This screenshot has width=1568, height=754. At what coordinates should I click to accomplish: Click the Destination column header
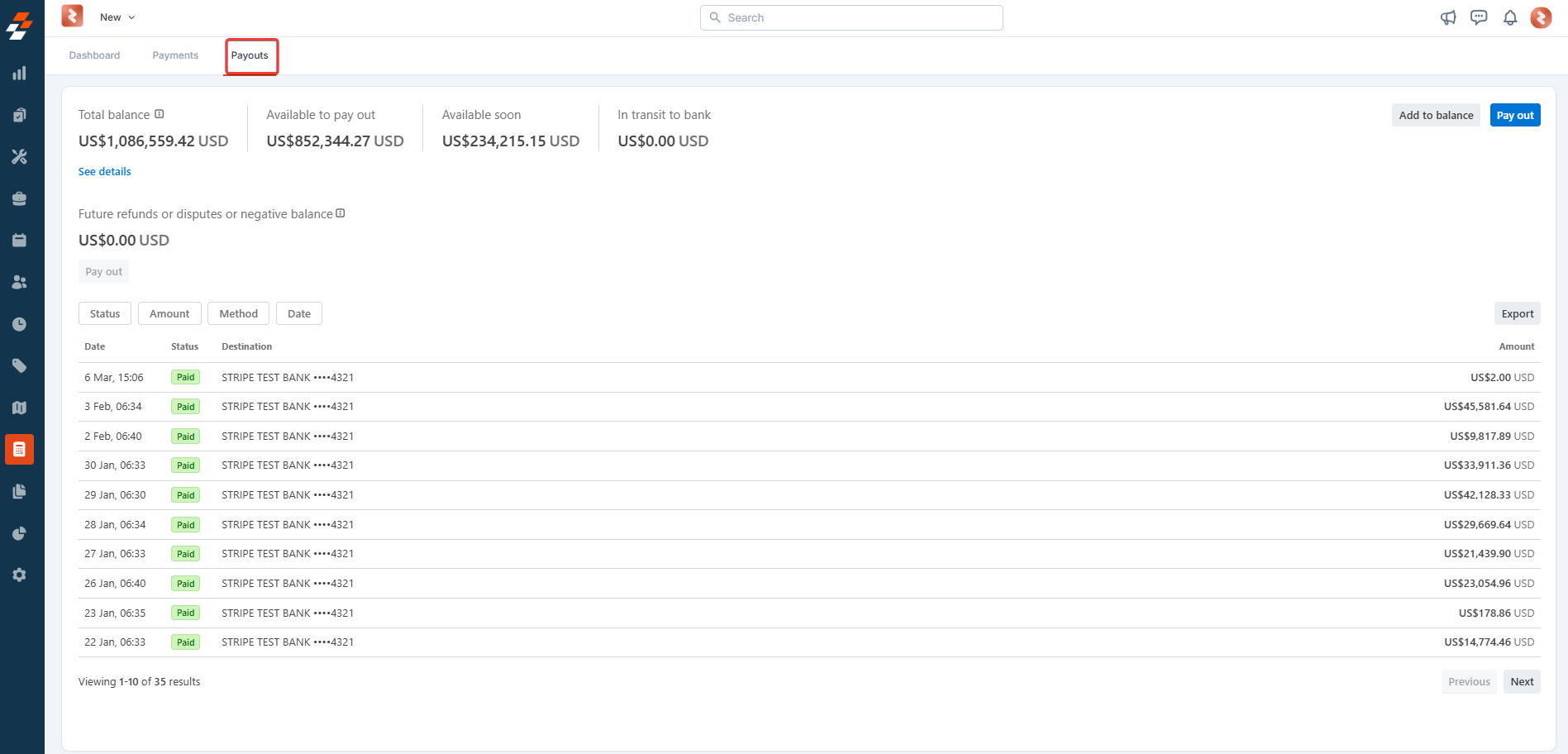point(246,346)
